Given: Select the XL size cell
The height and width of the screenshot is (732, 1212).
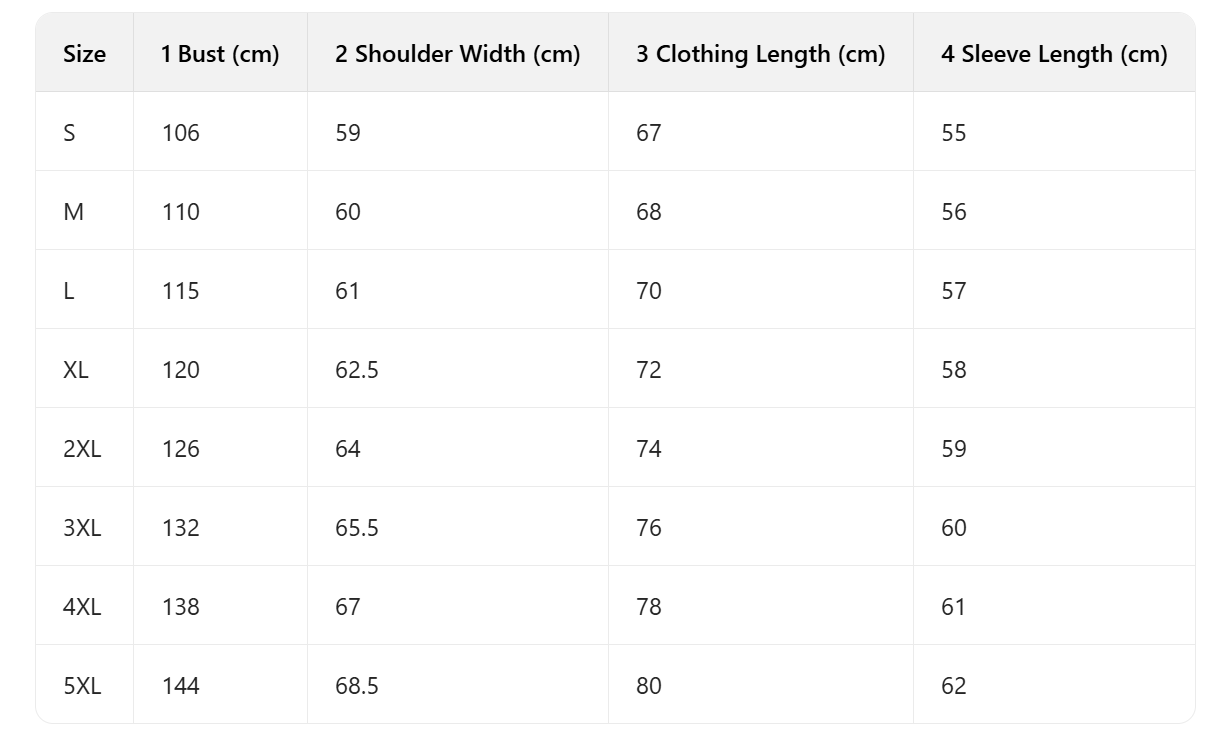Looking at the screenshot, I should tap(76, 370).
